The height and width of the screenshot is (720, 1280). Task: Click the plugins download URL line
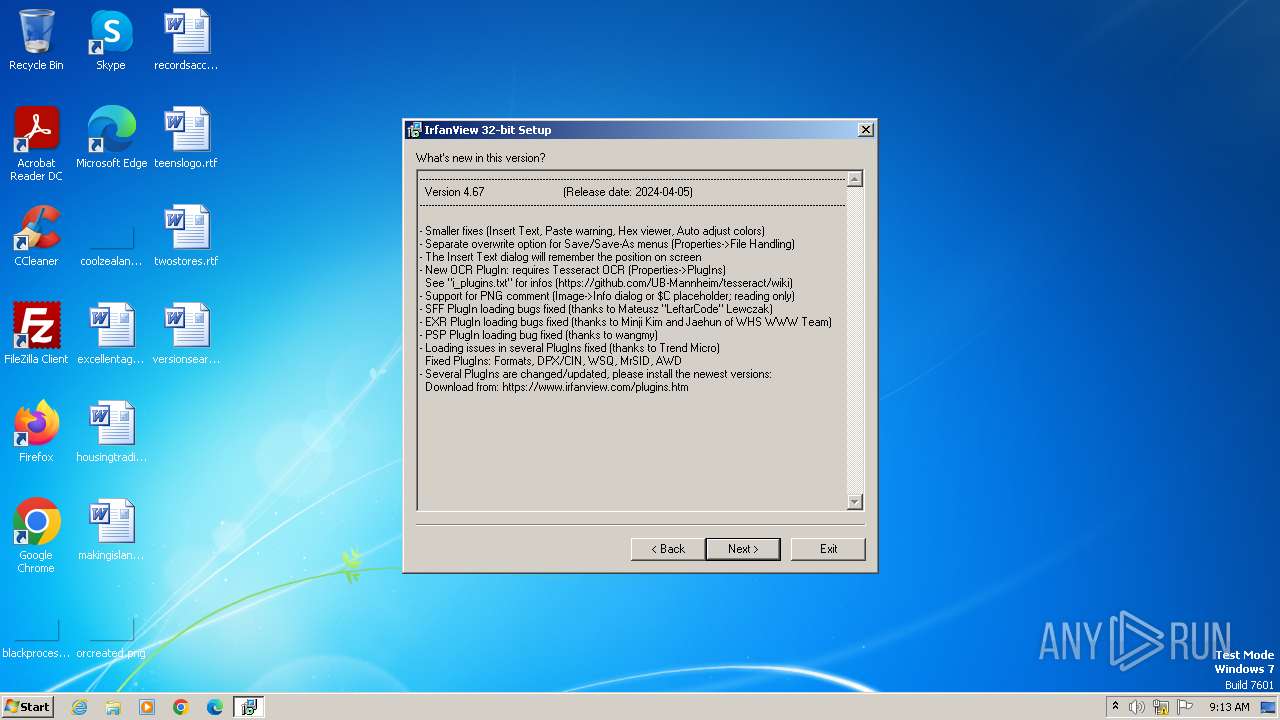click(x=557, y=387)
